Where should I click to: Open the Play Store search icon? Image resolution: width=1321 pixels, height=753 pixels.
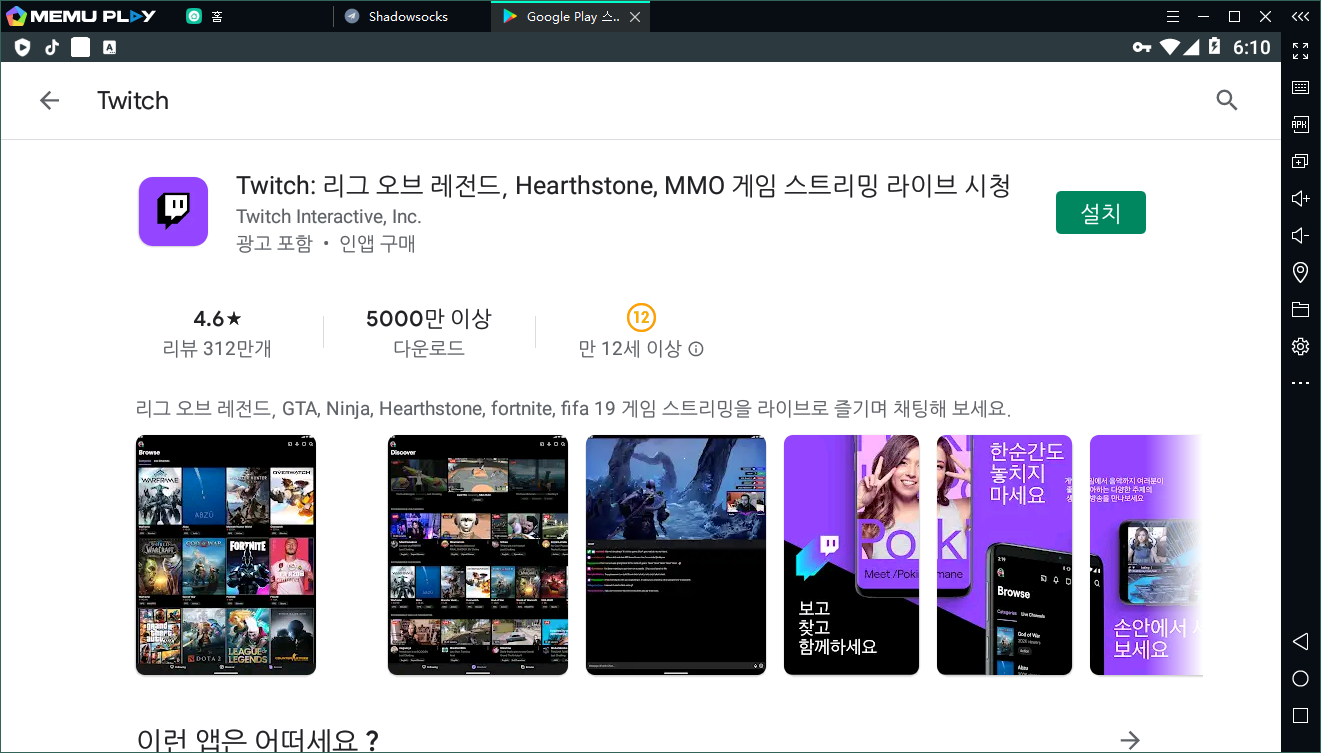pyautogui.click(x=1226, y=100)
